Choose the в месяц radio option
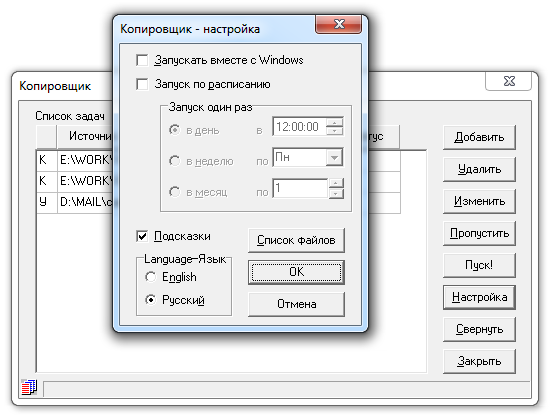Screen dimensions: 551x420 [x=175, y=192]
